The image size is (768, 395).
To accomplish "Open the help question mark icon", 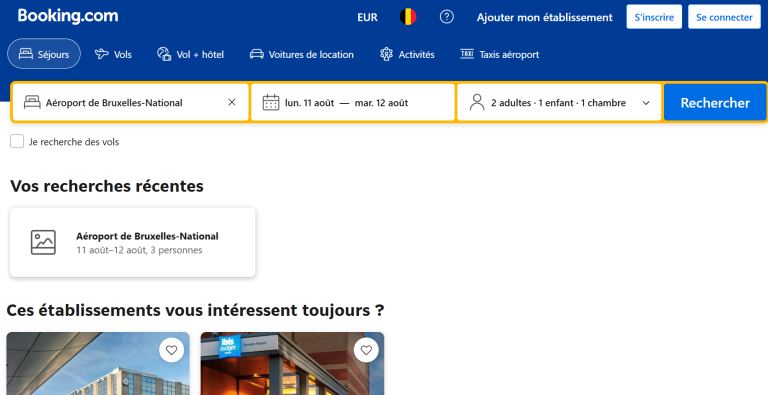I will 446,17.
